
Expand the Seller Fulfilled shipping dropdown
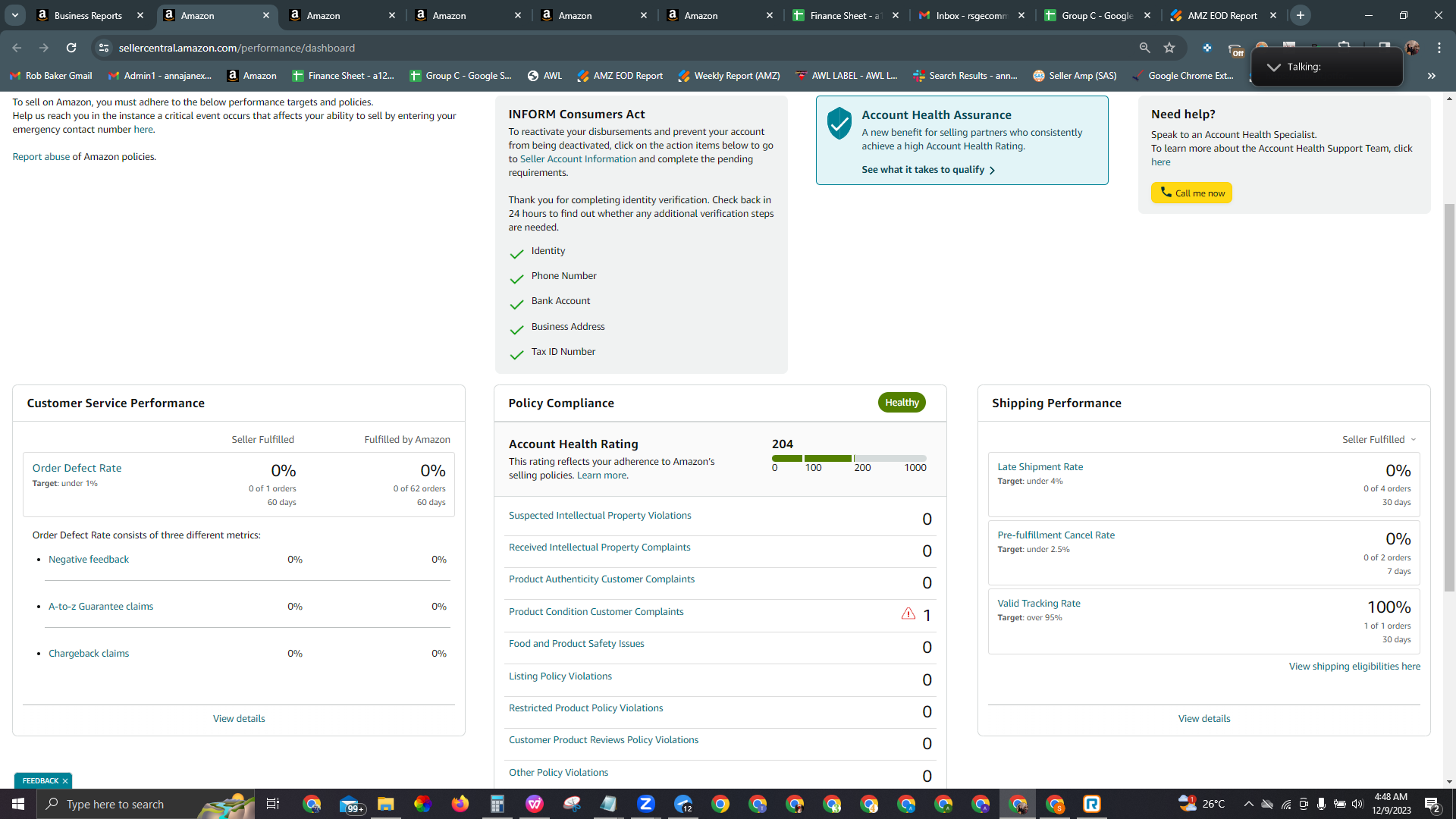(1379, 440)
